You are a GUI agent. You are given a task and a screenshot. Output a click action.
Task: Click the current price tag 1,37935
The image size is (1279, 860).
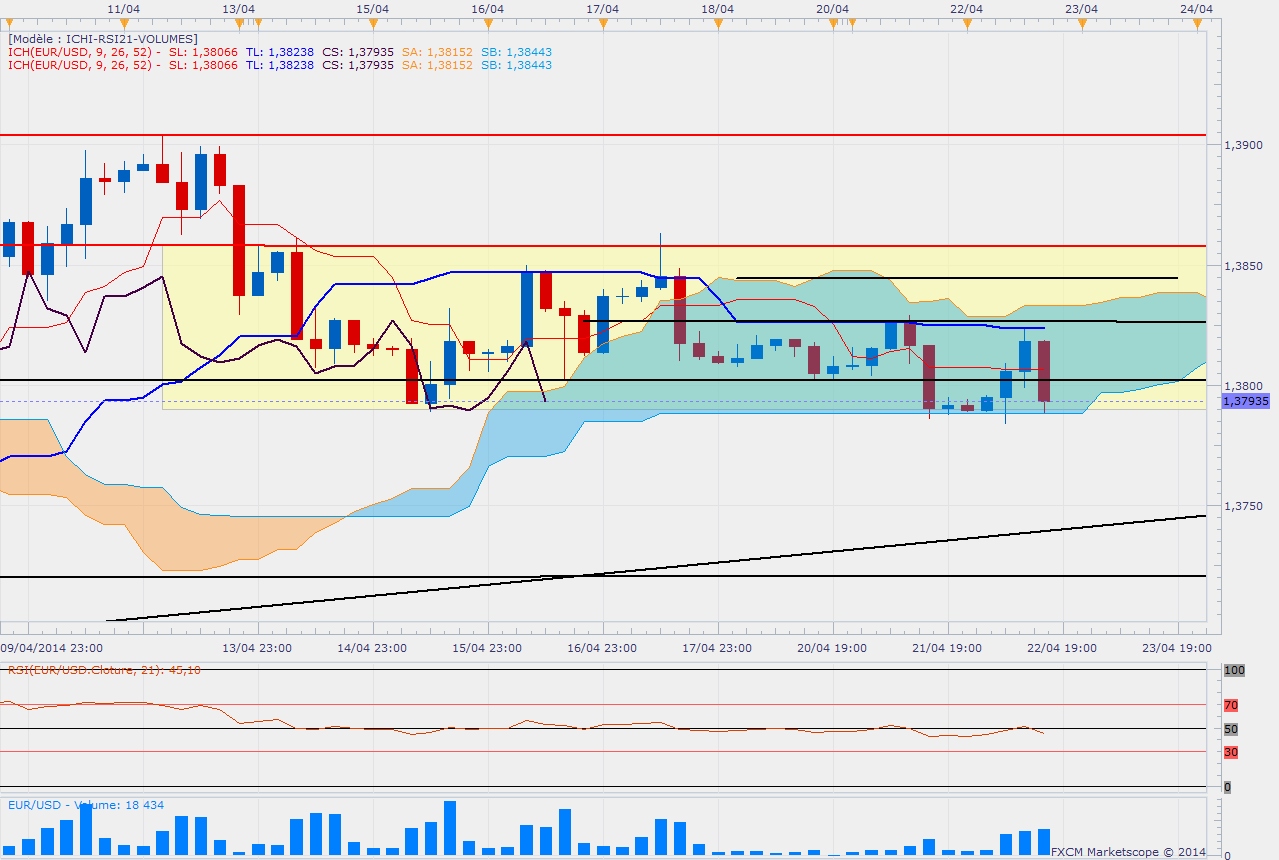pyautogui.click(x=1245, y=401)
